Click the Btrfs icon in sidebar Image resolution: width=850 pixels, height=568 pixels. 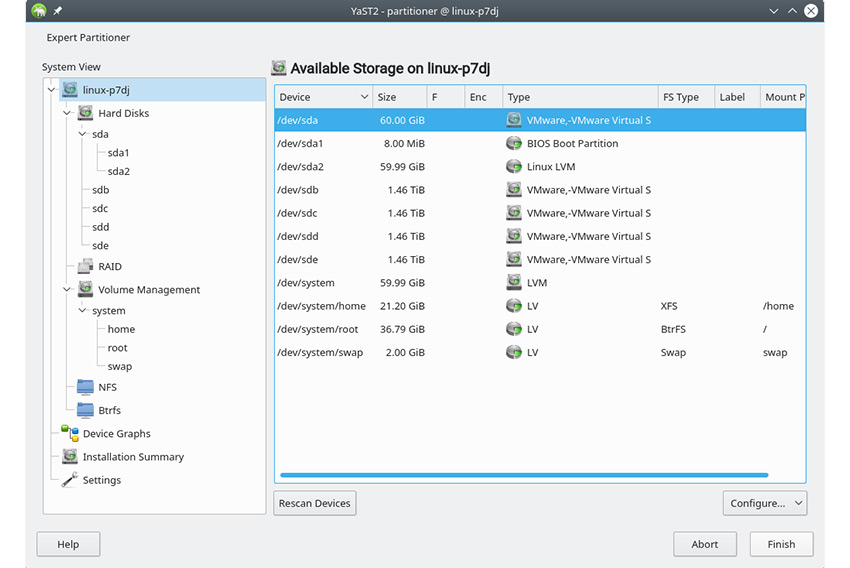pos(85,410)
